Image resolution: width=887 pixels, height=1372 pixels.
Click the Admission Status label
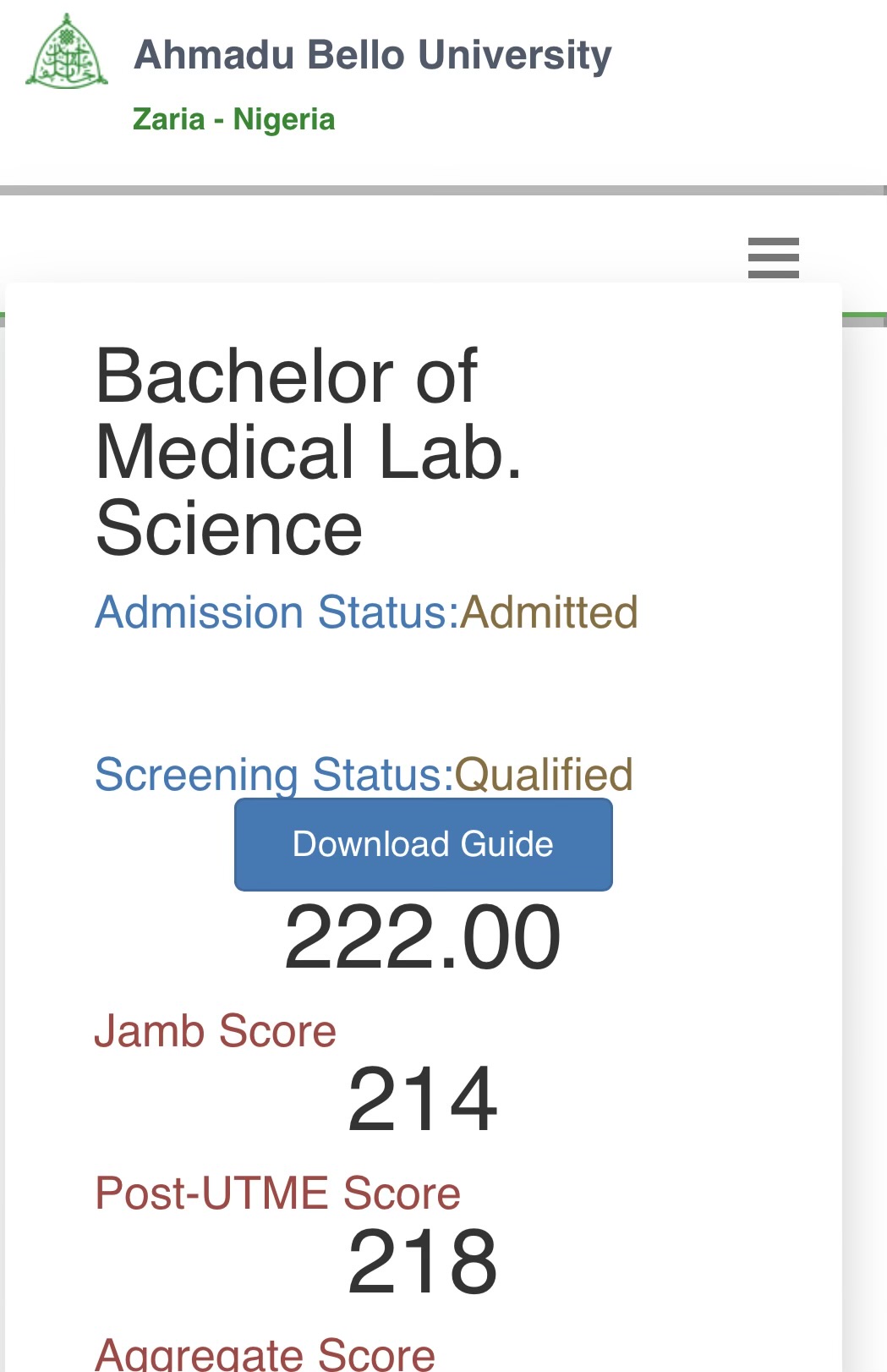pos(276,612)
